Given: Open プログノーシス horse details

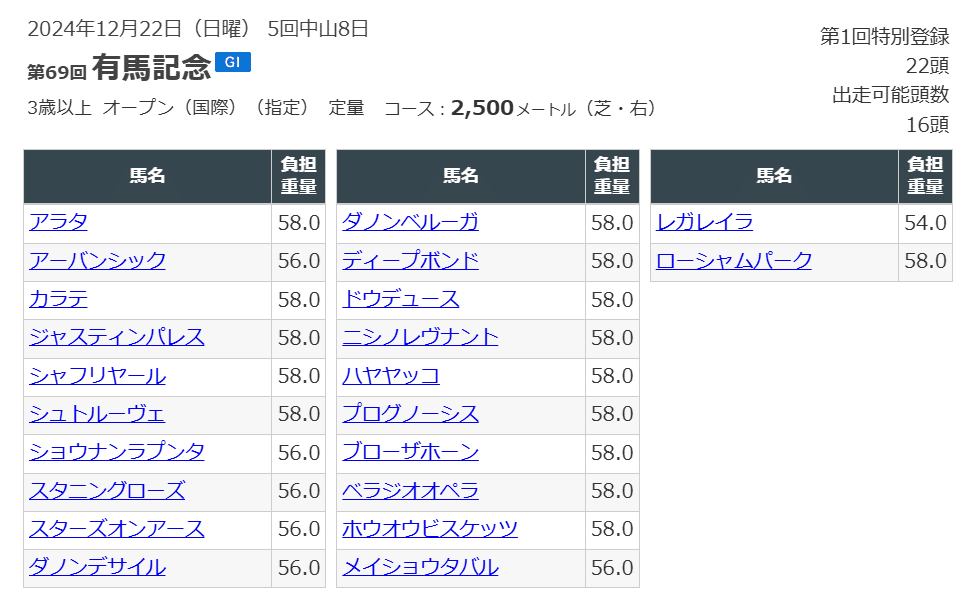Looking at the screenshot, I should (x=411, y=414).
